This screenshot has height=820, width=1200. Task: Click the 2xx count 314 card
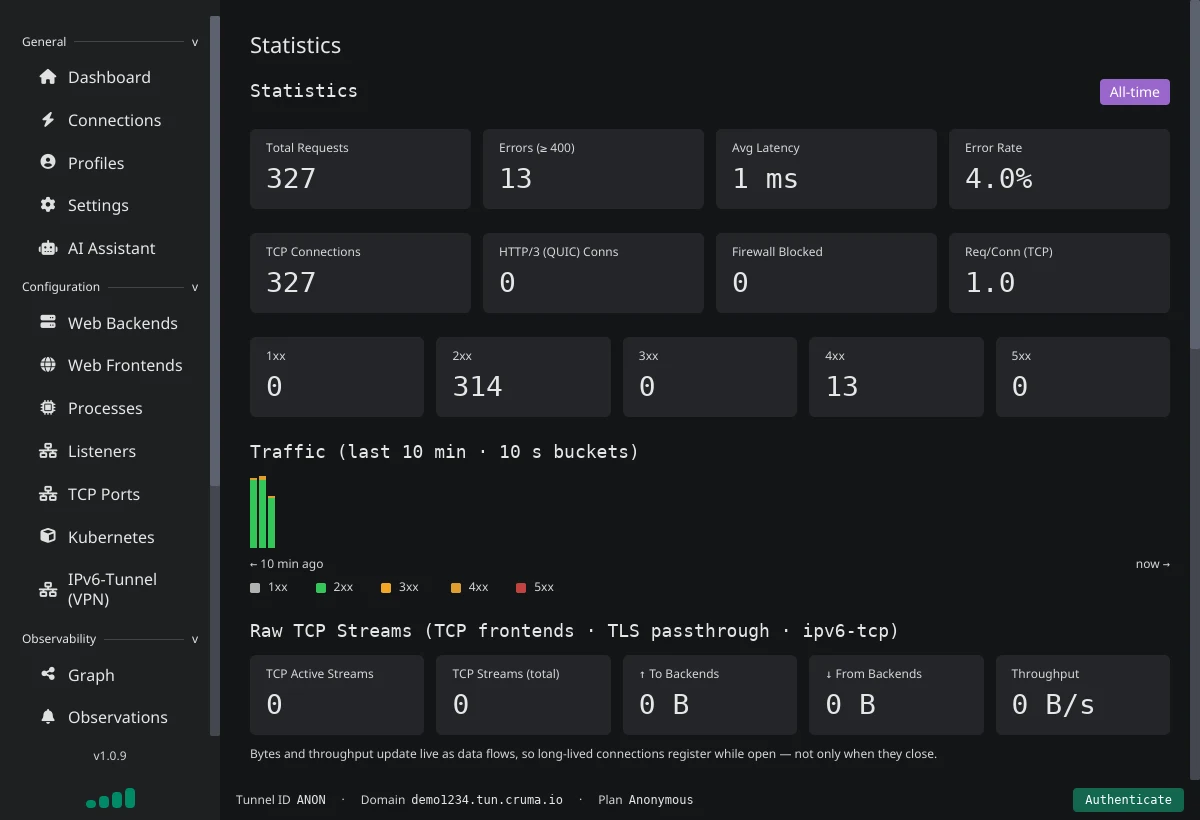coord(523,377)
